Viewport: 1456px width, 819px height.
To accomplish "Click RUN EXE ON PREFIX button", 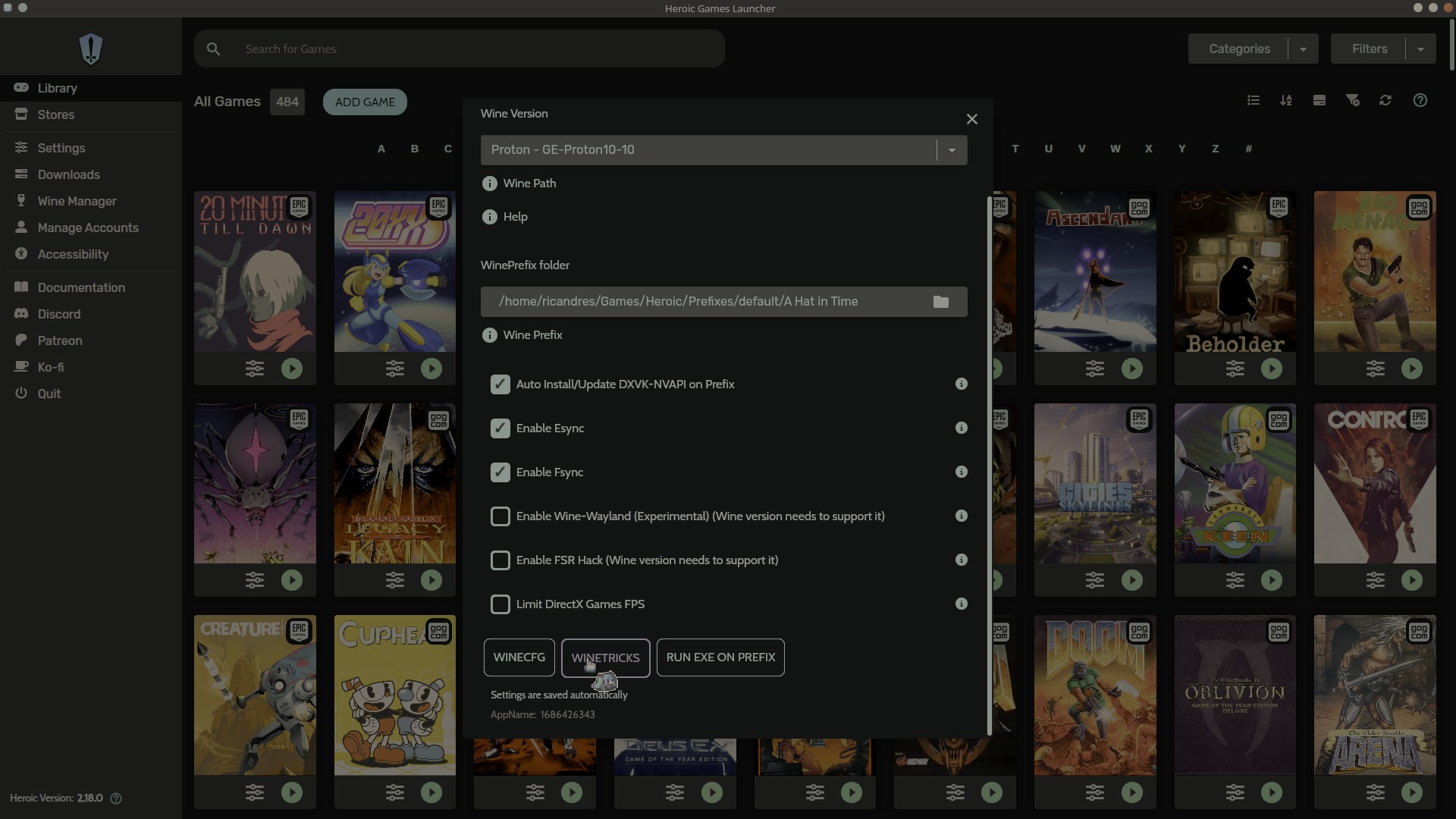I will (720, 657).
